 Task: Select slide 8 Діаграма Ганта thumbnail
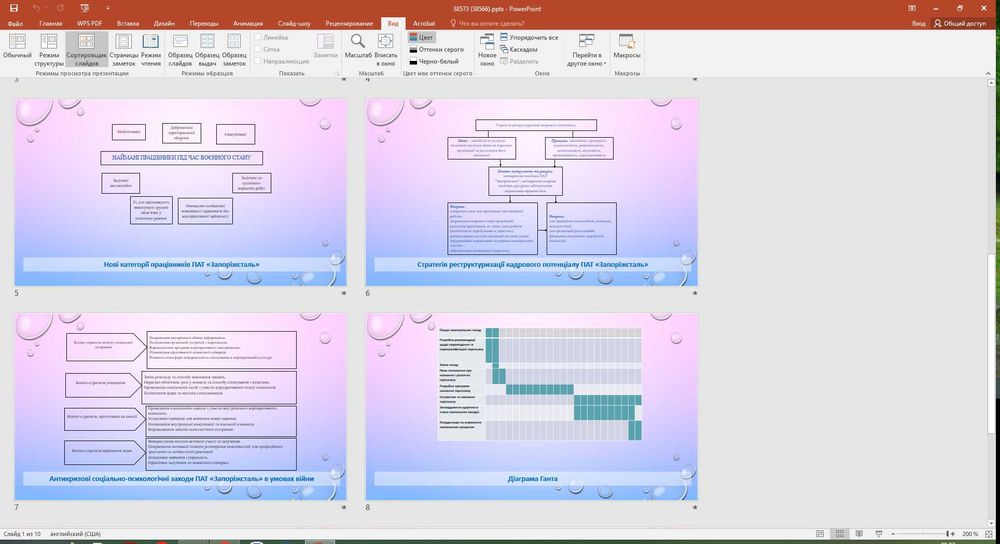pyautogui.click(x=531, y=406)
